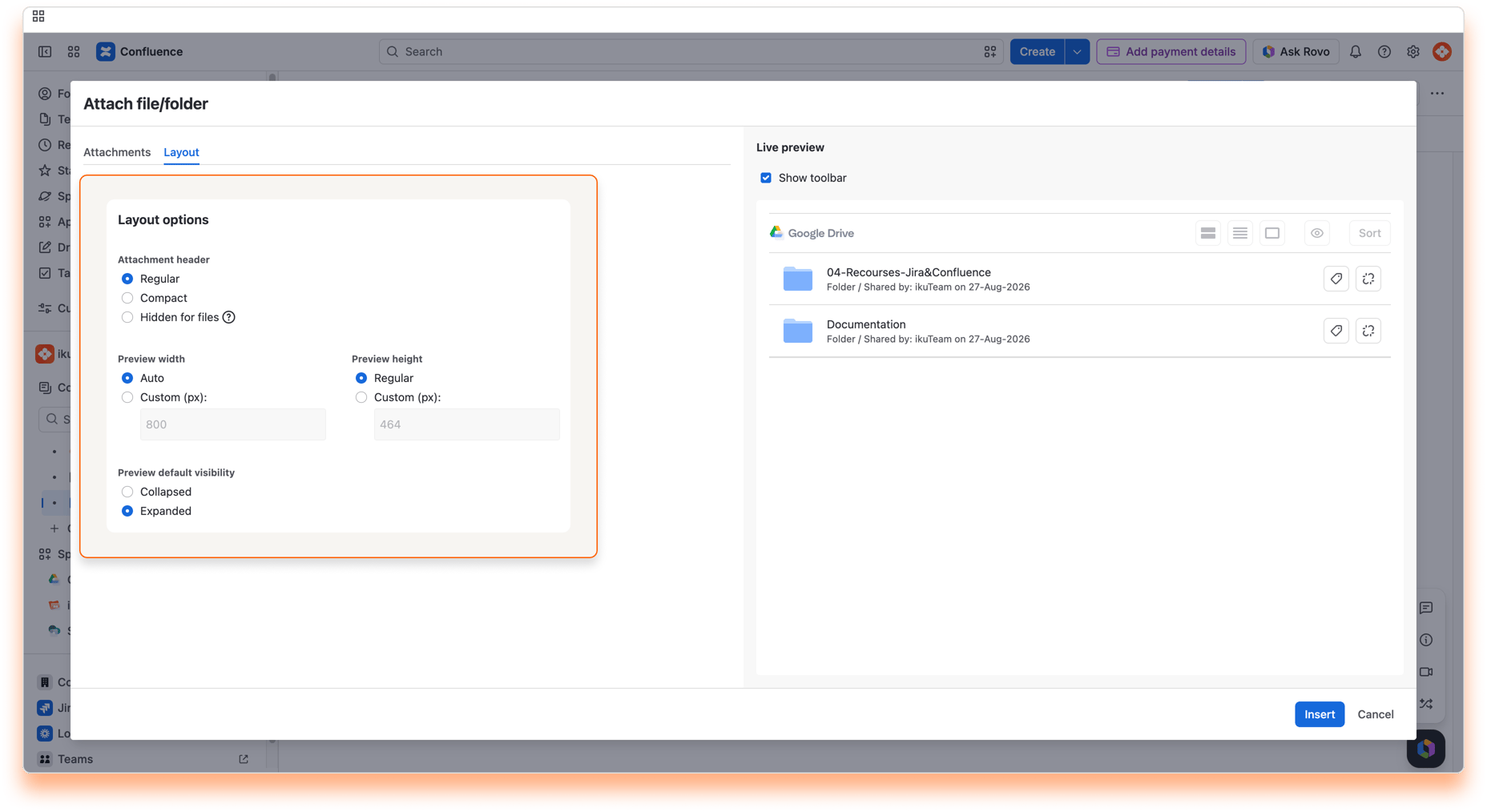The image size is (1487, 812).
Task: Click the Hidden for files help icon
Action: pos(229,317)
